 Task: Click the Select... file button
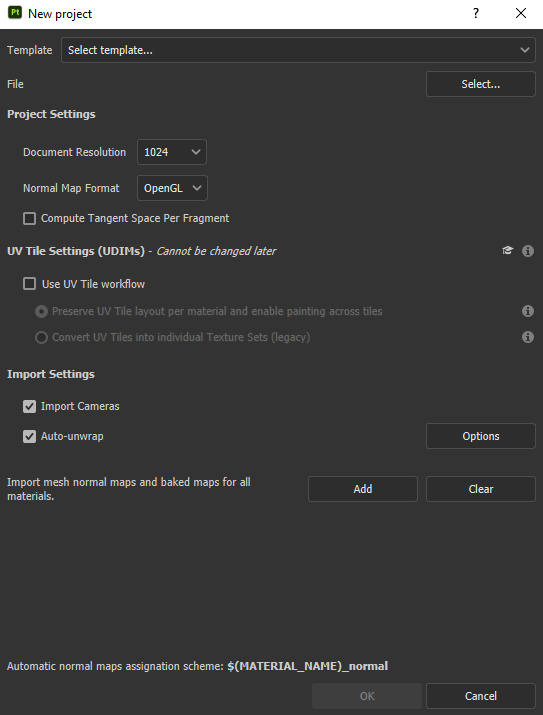click(x=481, y=84)
